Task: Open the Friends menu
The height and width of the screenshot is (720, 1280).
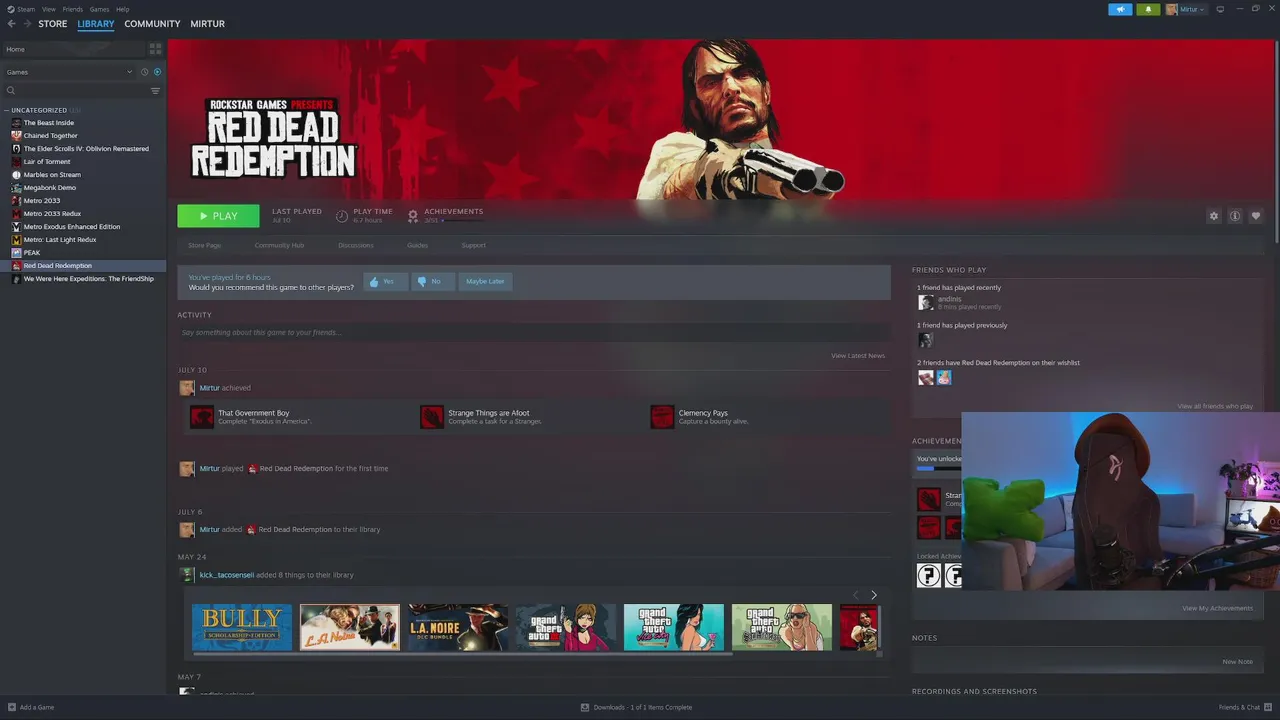Action: 73,9
